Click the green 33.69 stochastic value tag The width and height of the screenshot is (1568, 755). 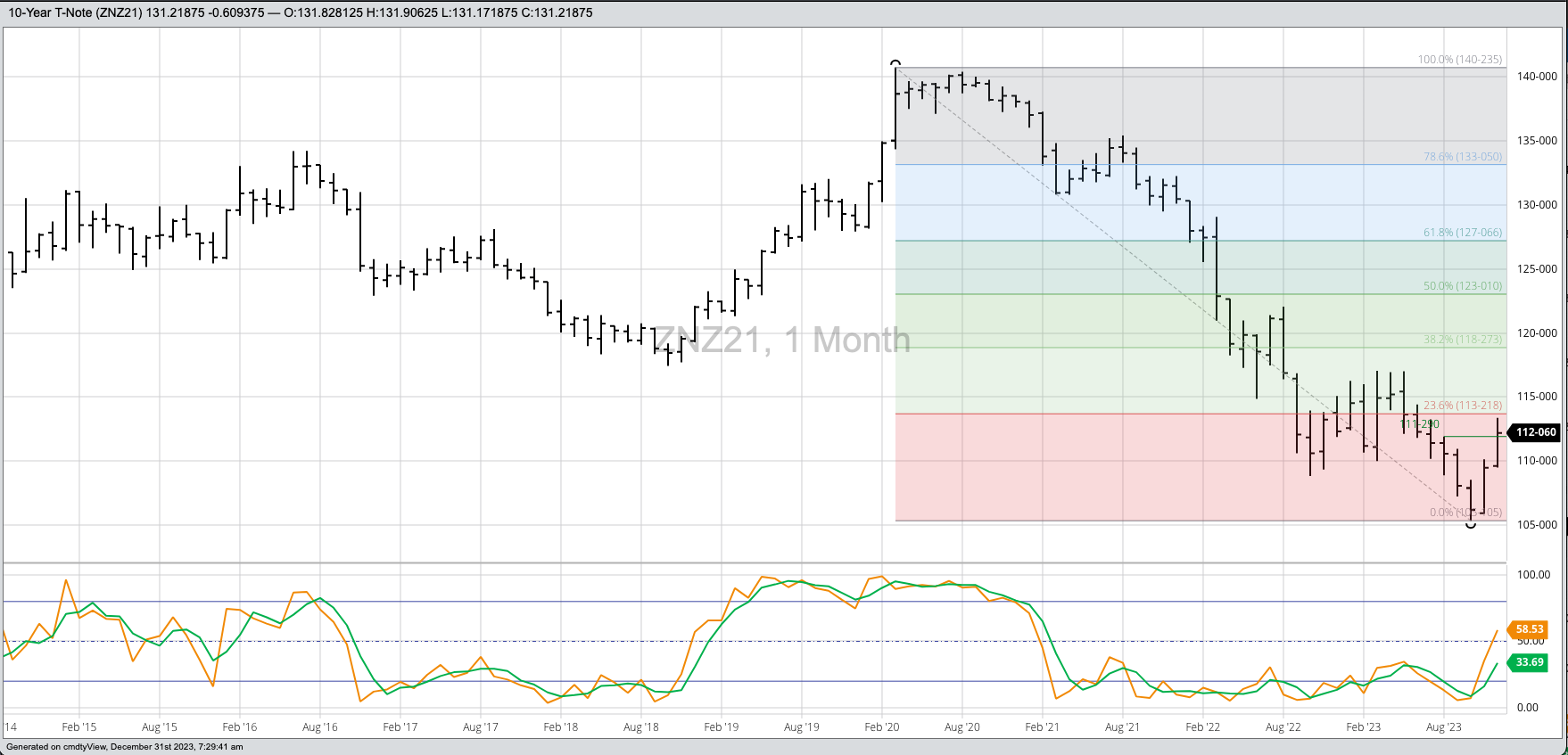point(1529,662)
